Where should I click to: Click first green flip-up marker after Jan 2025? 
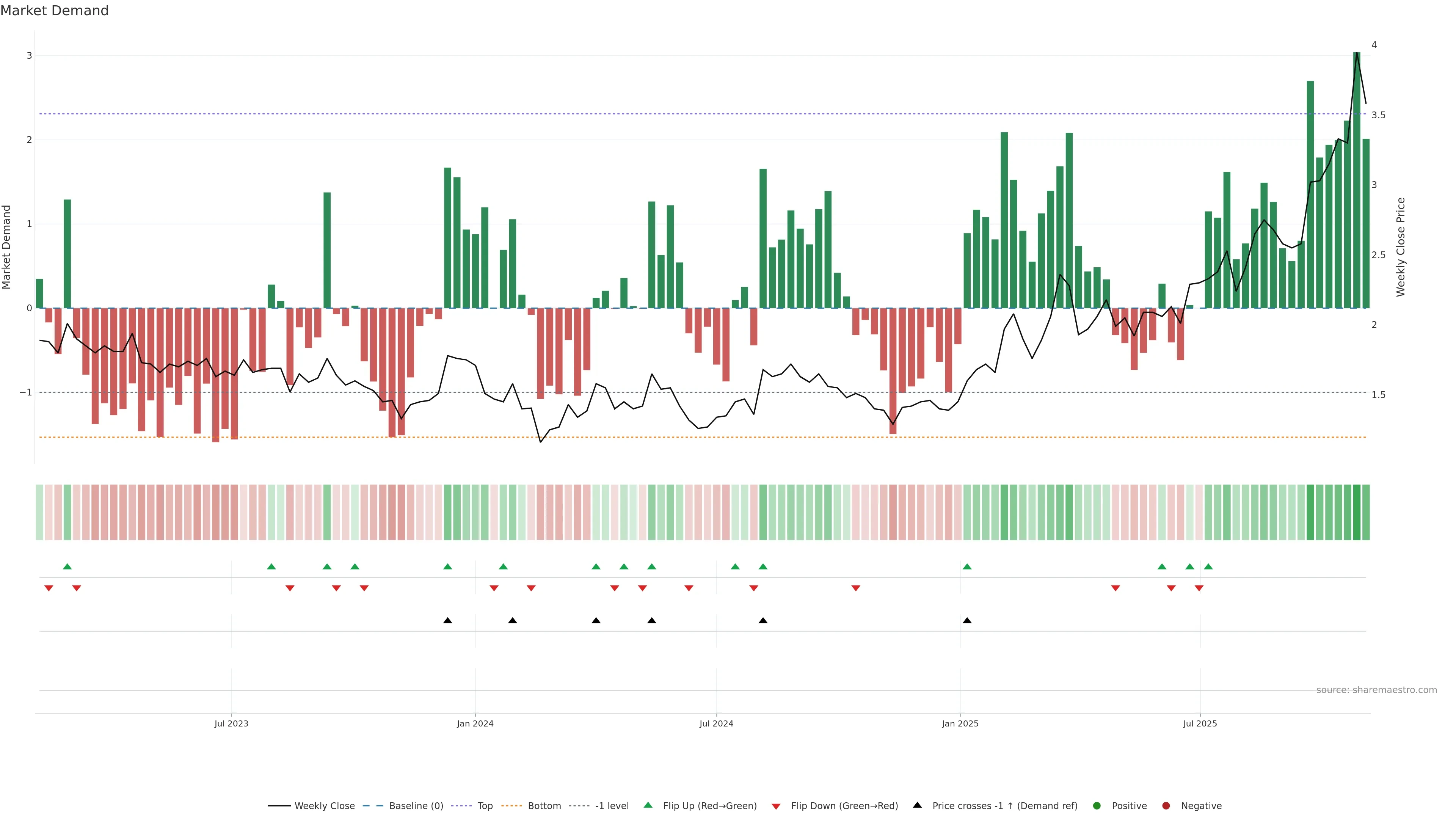point(967,566)
